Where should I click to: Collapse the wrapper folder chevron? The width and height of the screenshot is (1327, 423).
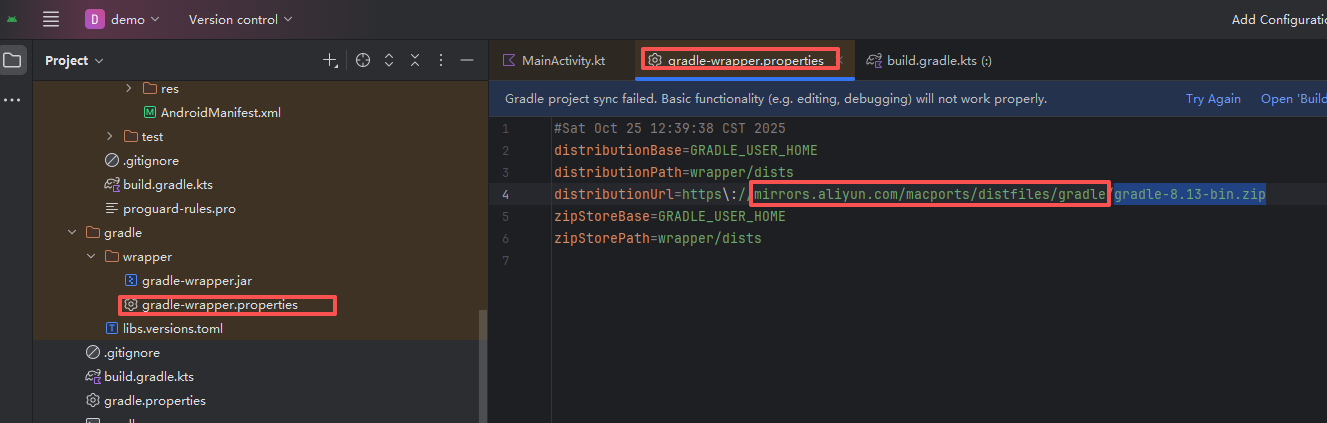click(91, 257)
